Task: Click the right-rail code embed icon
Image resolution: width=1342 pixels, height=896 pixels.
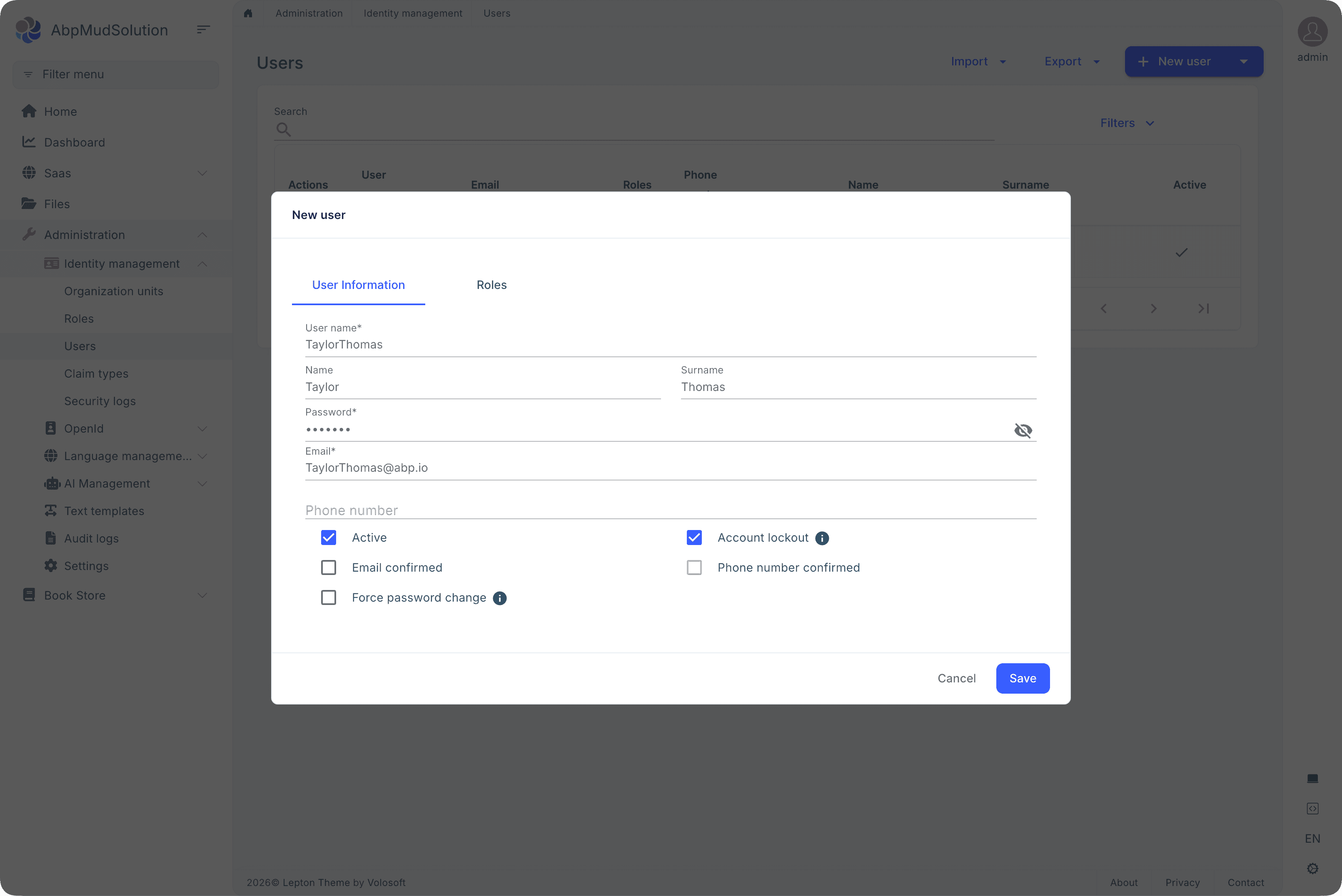Action: tap(1312, 809)
